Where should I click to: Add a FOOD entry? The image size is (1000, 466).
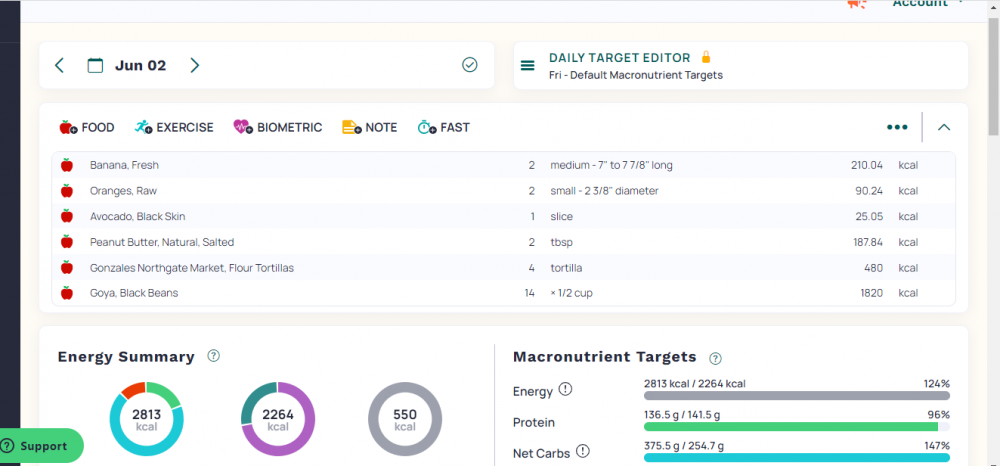(87, 127)
